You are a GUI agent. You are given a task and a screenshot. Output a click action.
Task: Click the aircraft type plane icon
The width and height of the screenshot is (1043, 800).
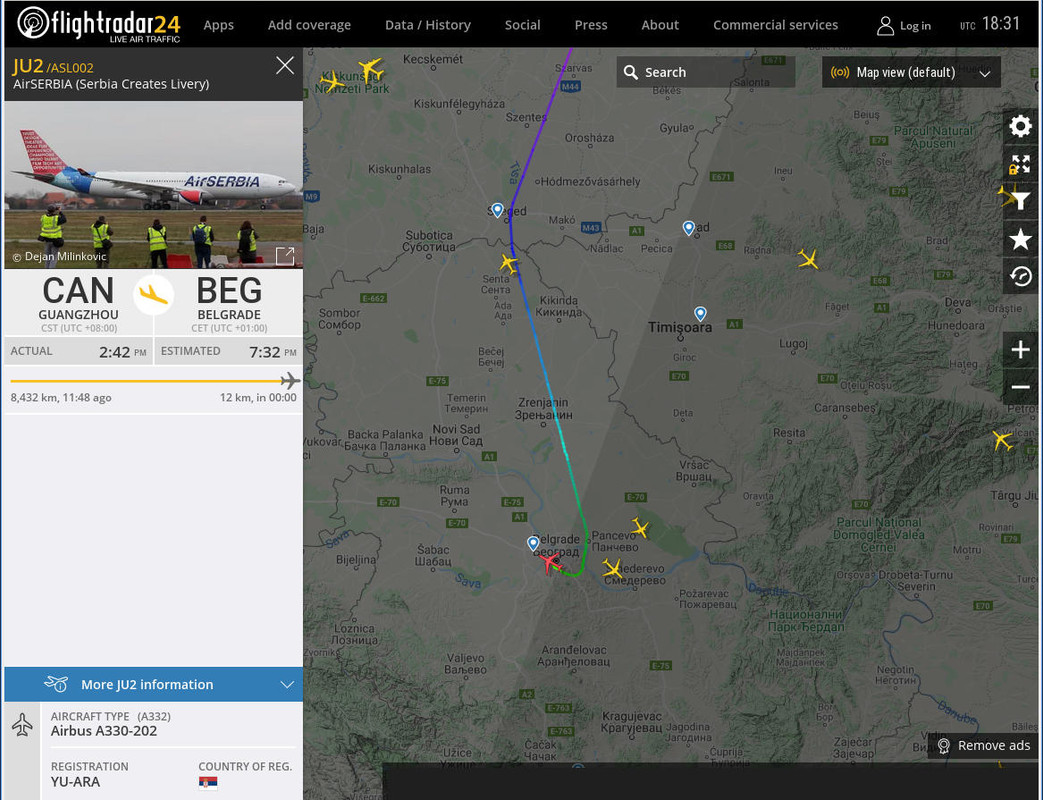click(x=23, y=725)
